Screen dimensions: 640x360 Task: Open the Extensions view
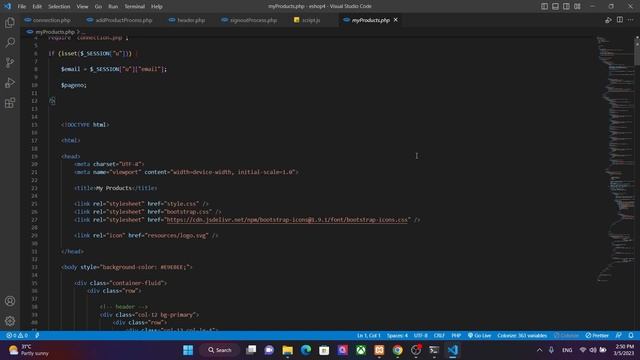10,102
